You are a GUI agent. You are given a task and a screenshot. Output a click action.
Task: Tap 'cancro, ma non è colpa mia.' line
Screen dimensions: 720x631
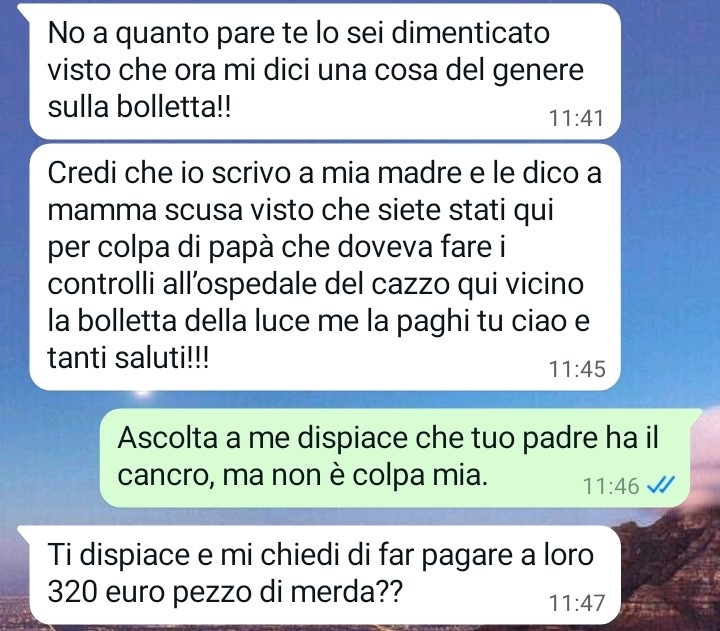coord(303,475)
